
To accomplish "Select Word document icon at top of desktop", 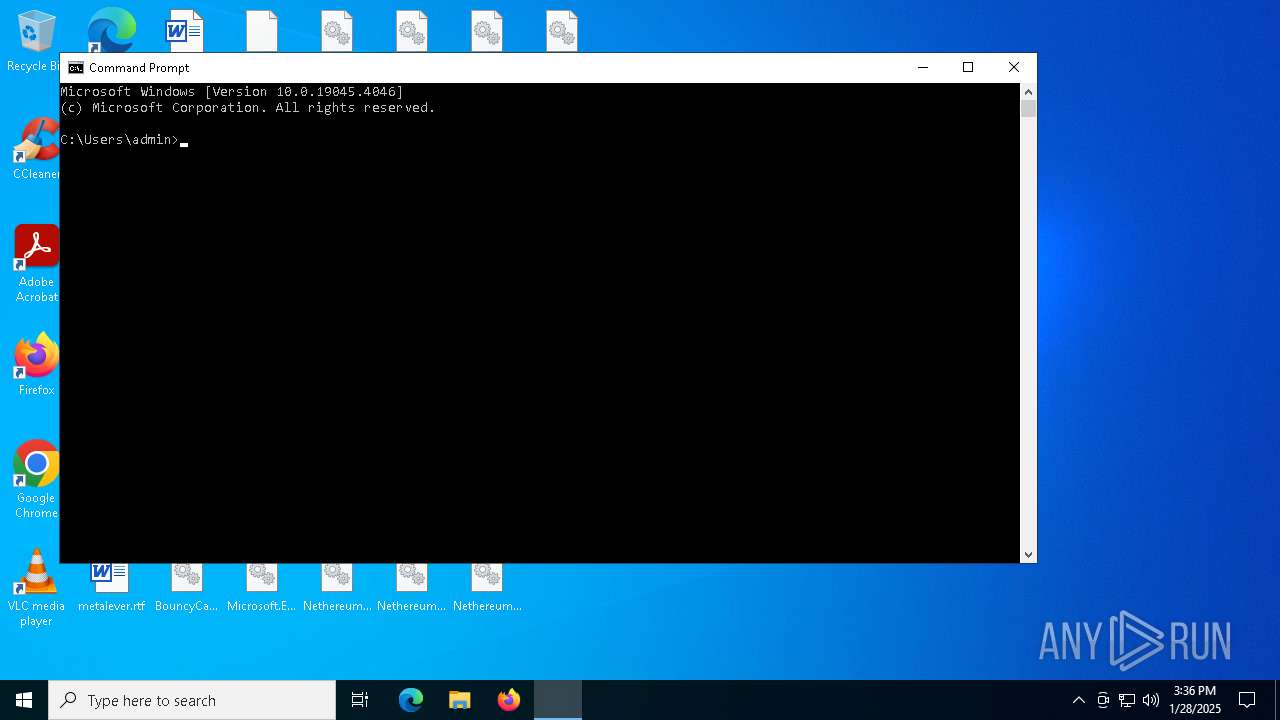I will pyautogui.click(x=185, y=30).
